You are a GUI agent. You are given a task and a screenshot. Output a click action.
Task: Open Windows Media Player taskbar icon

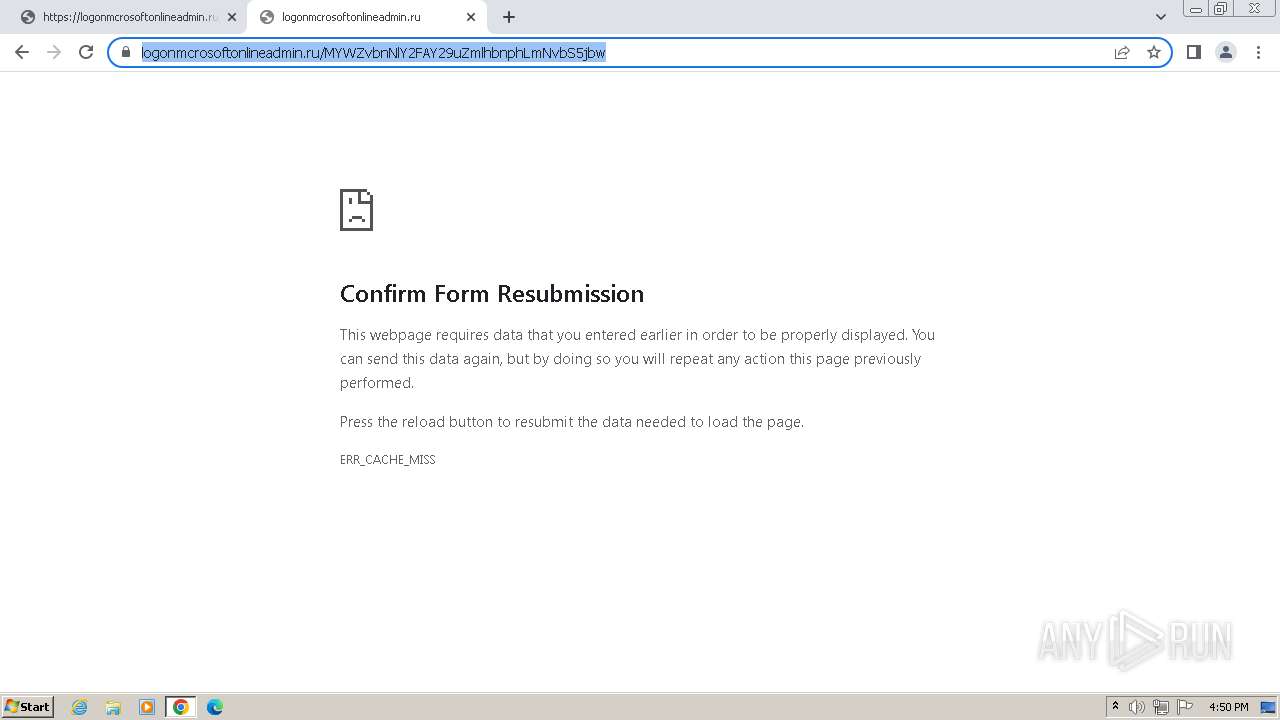pyautogui.click(x=147, y=707)
